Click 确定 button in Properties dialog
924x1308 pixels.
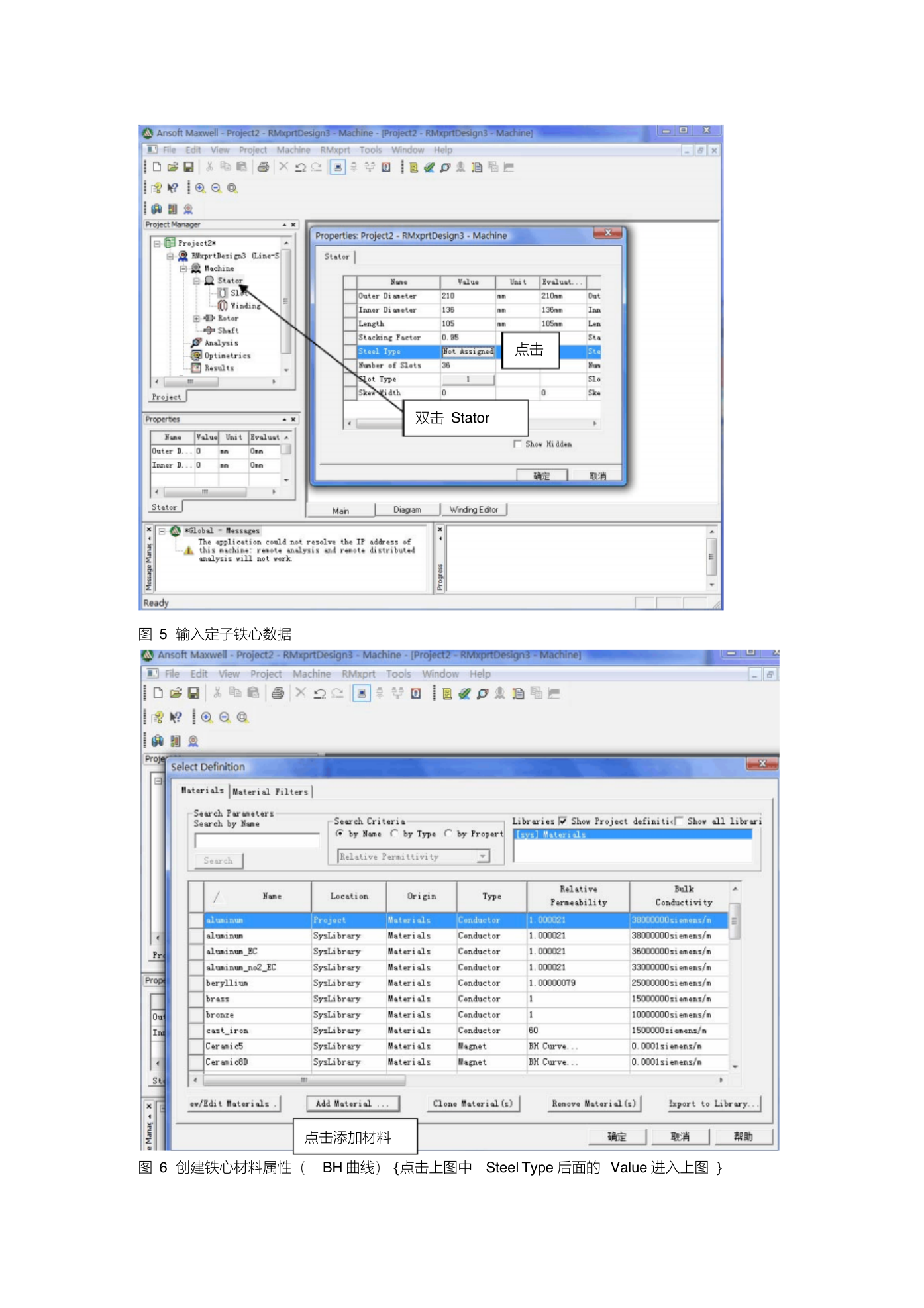(542, 475)
